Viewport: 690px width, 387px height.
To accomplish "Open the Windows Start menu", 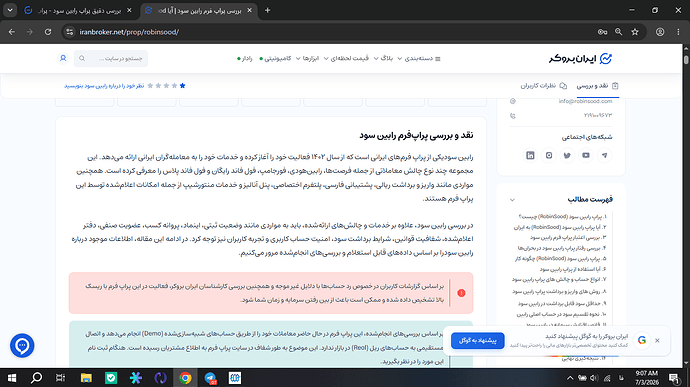I will coord(12,378).
